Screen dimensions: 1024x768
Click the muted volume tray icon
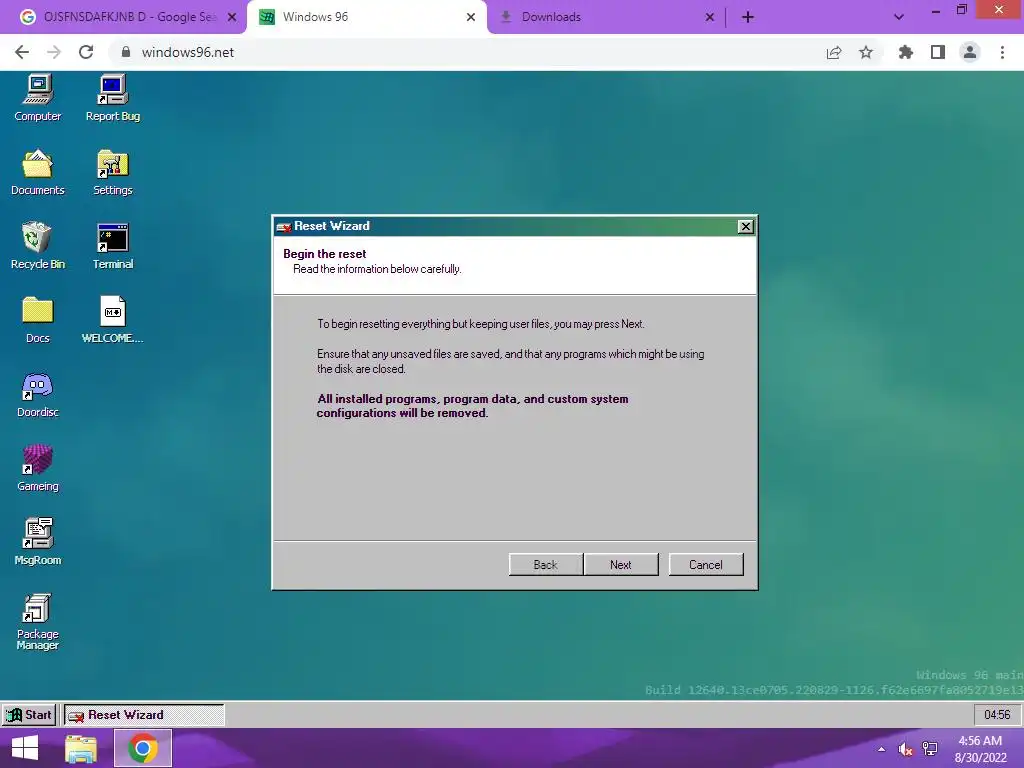905,749
